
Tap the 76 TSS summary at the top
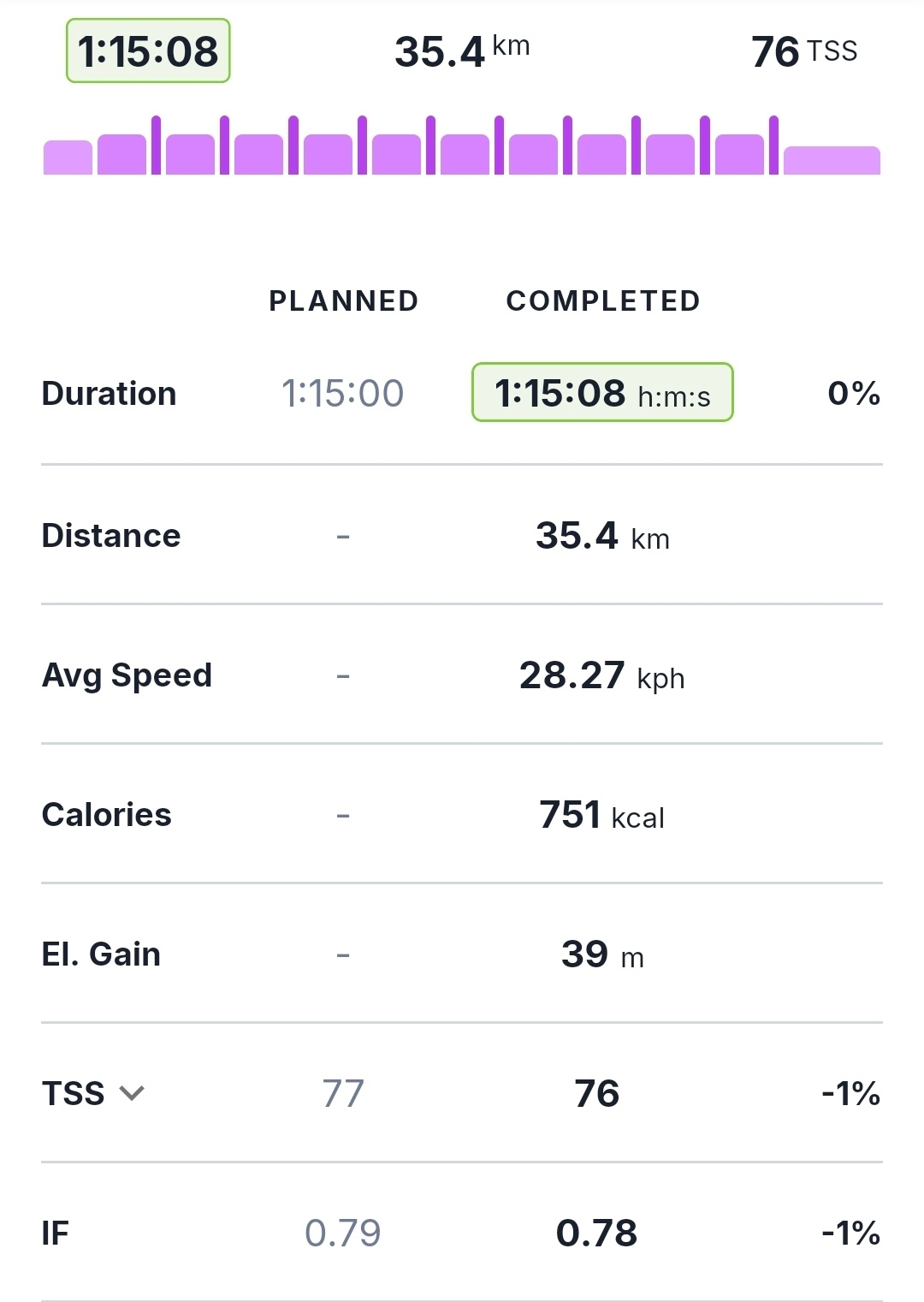click(803, 51)
